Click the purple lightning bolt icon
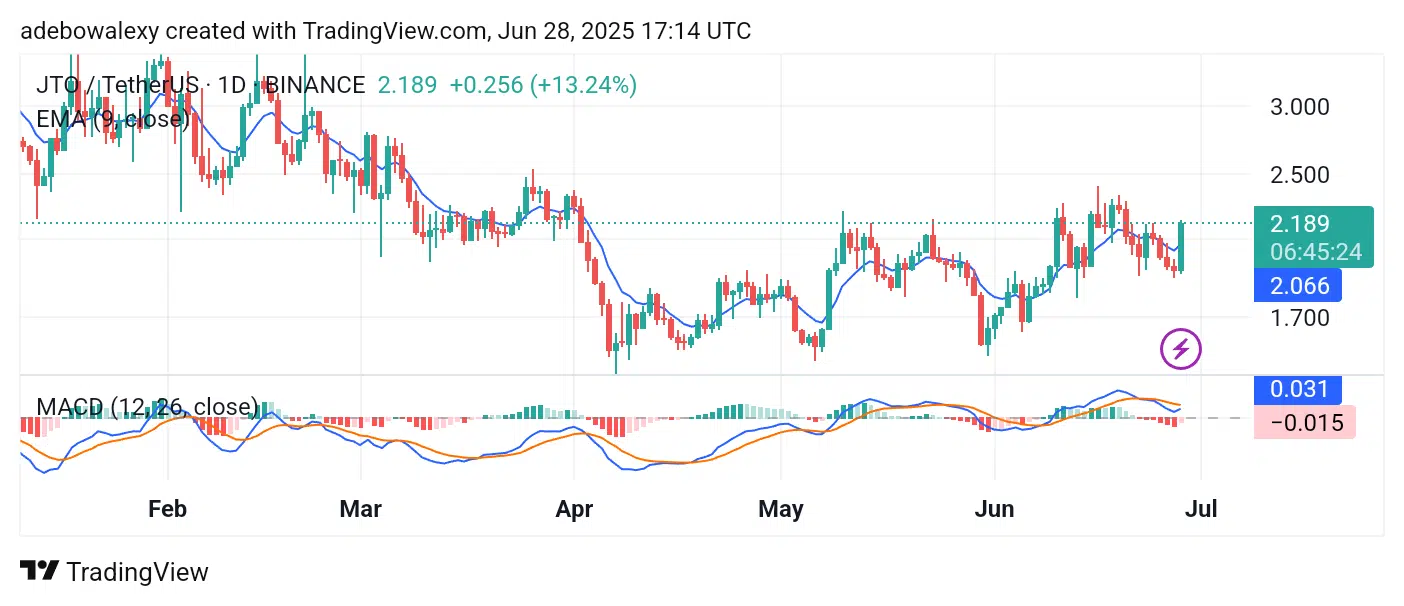 point(1181,349)
